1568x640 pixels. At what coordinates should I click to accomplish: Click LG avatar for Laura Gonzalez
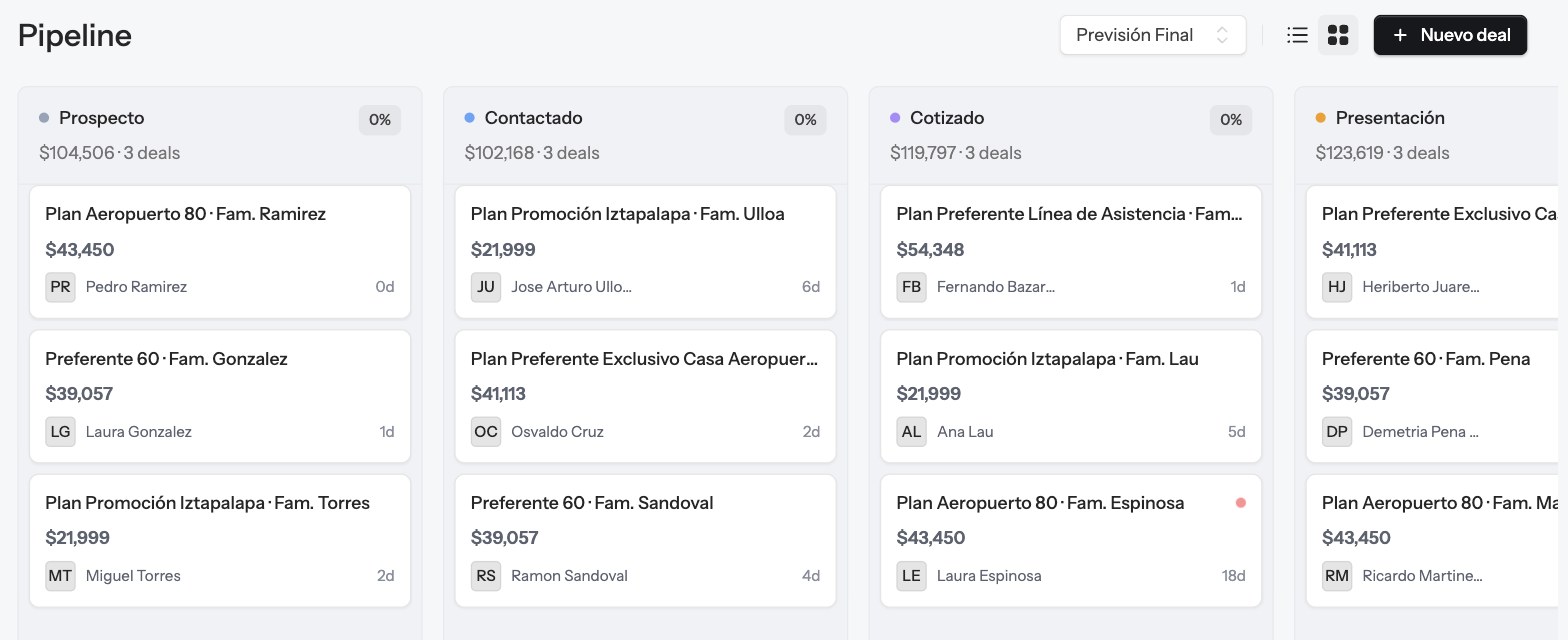pos(61,432)
